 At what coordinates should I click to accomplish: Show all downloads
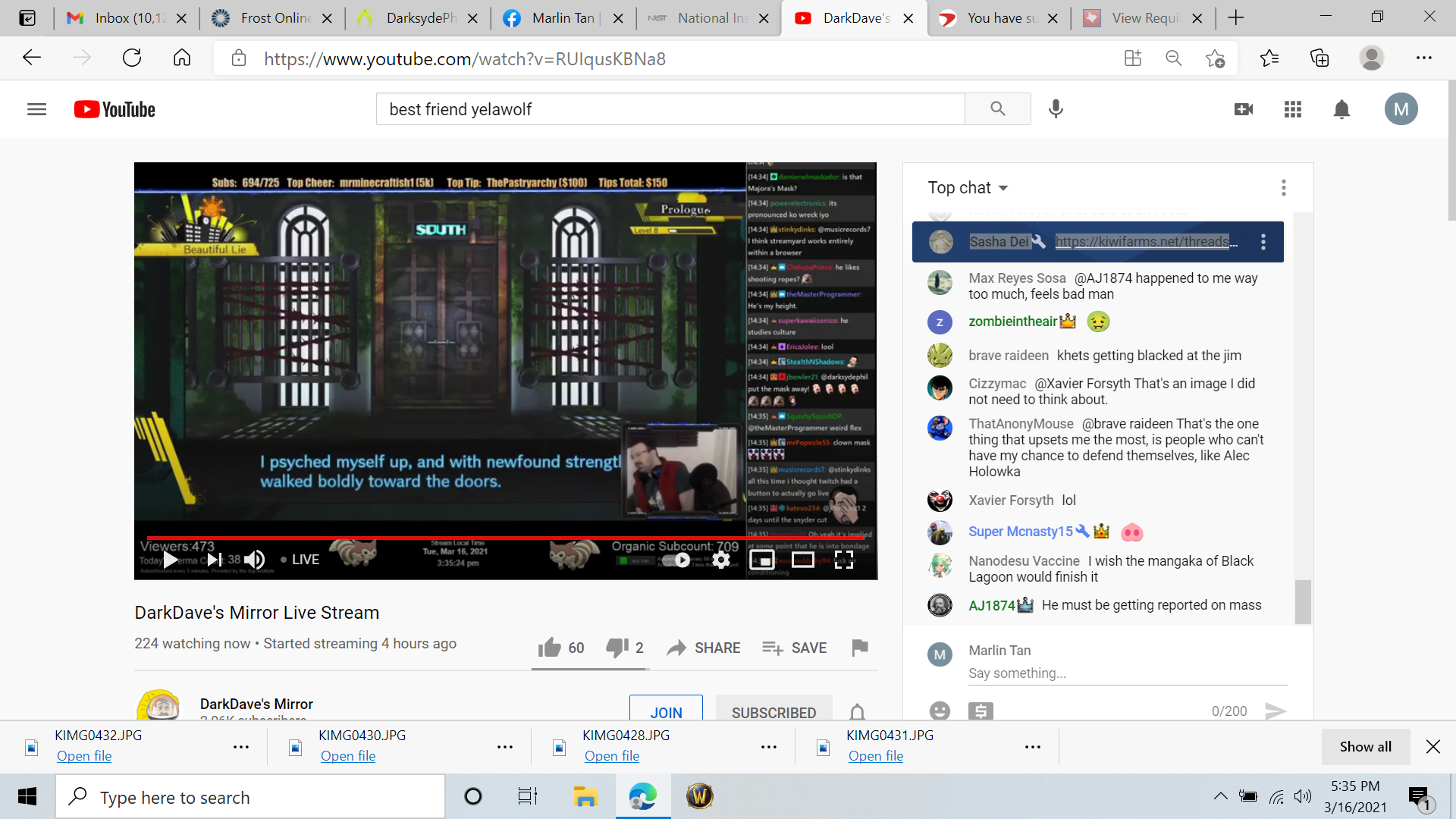[x=1366, y=747]
